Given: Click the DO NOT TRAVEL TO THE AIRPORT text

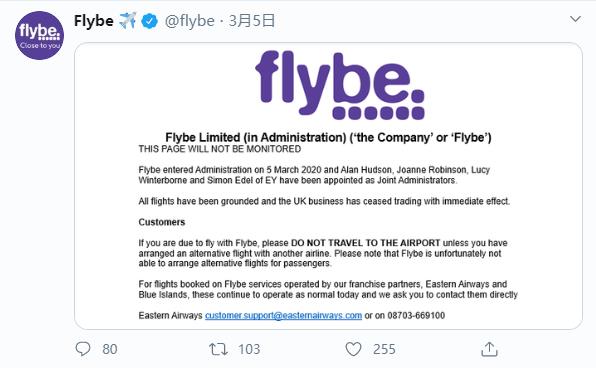Looking at the screenshot, I should pos(366,243).
